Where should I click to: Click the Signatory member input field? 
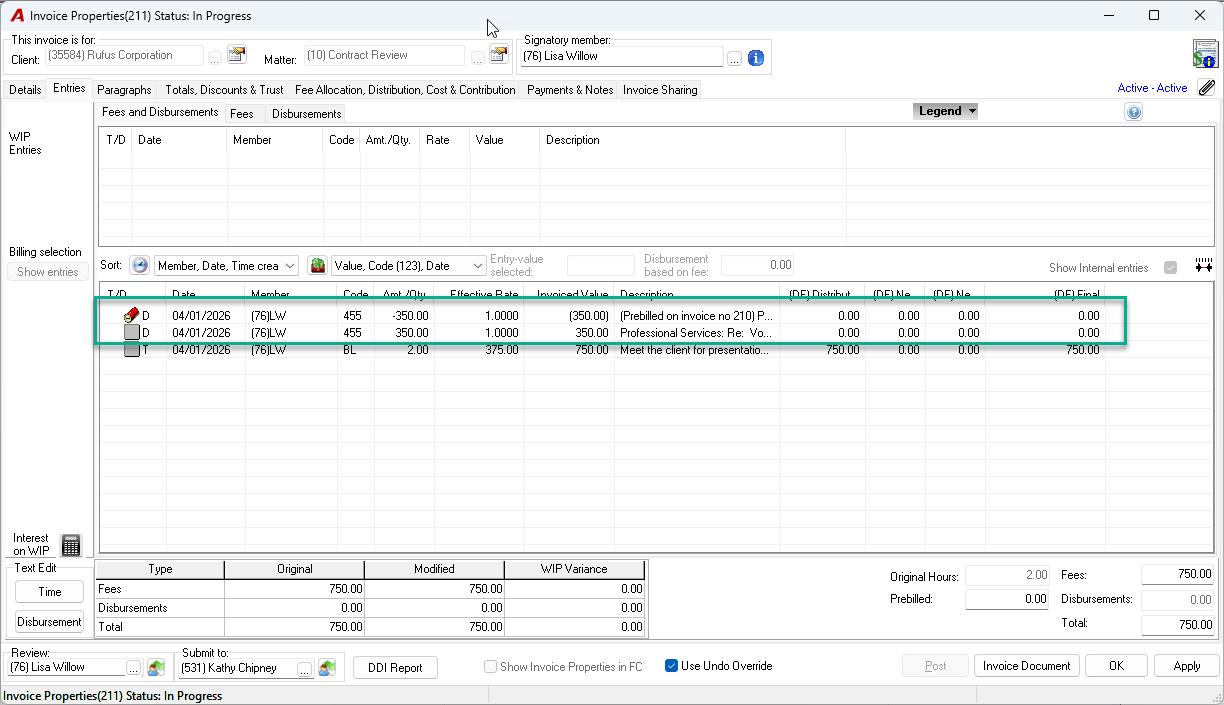pos(621,57)
